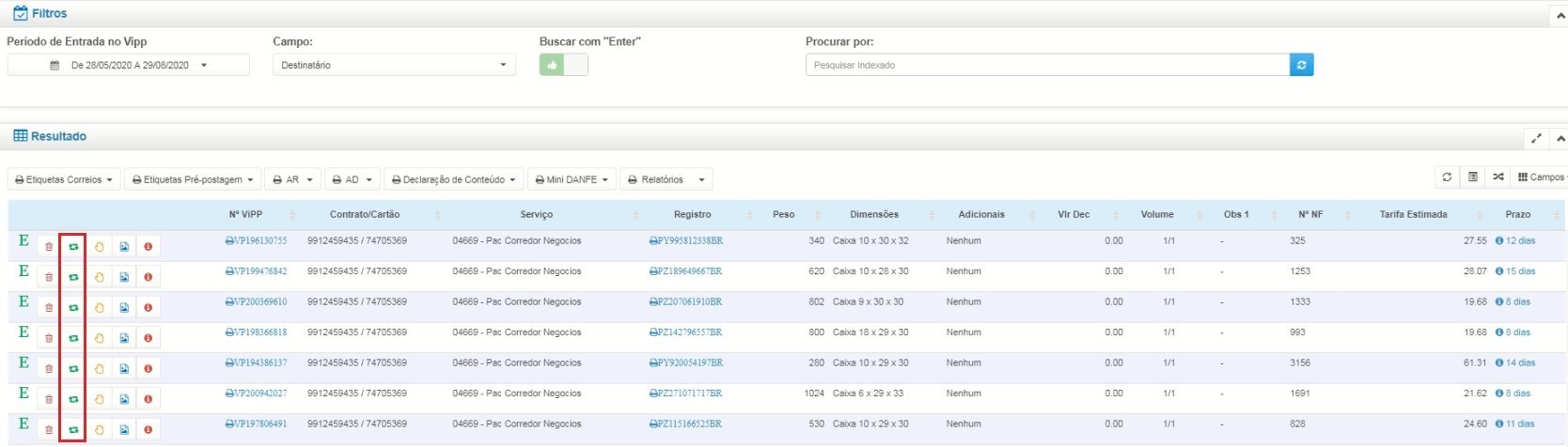Click the blue refresh search button
The width and height of the screenshot is (1568, 447).
pyautogui.click(x=1301, y=65)
